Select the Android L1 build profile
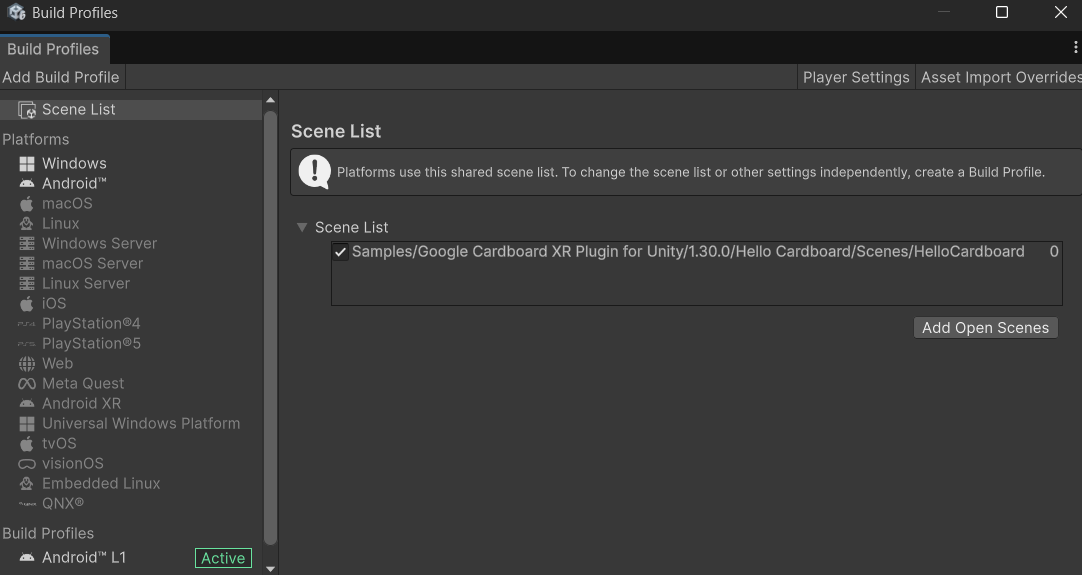Viewport: 1082px width, 575px height. click(84, 558)
